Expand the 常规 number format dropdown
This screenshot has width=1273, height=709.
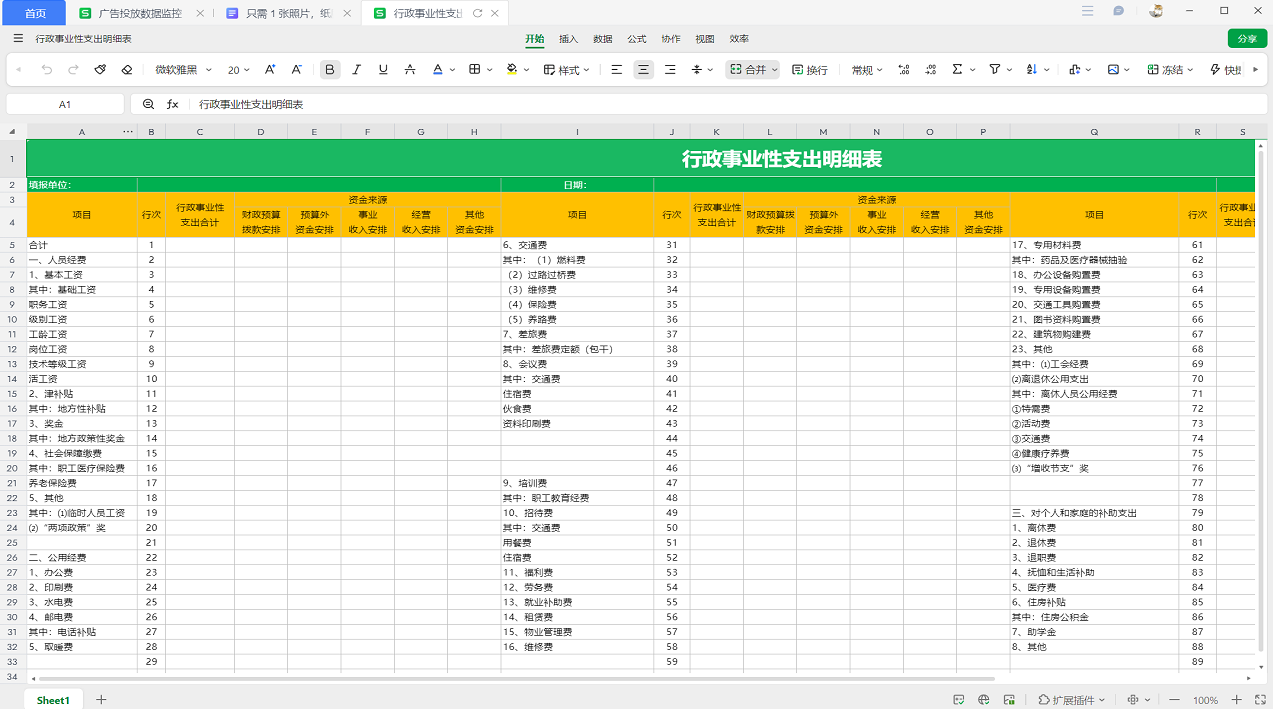coord(867,70)
